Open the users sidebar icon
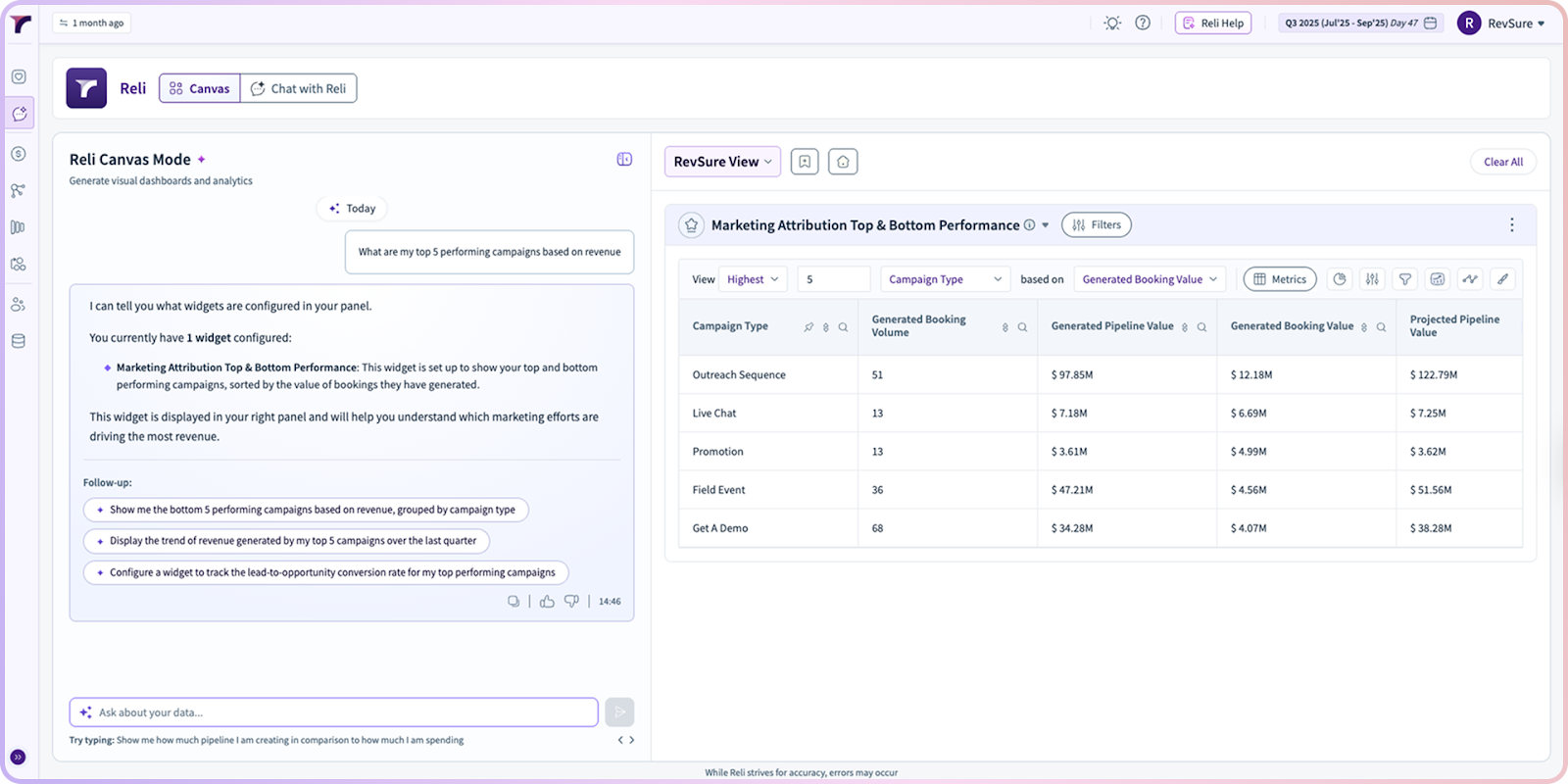The height and width of the screenshot is (784, 1568). point(19,305)
